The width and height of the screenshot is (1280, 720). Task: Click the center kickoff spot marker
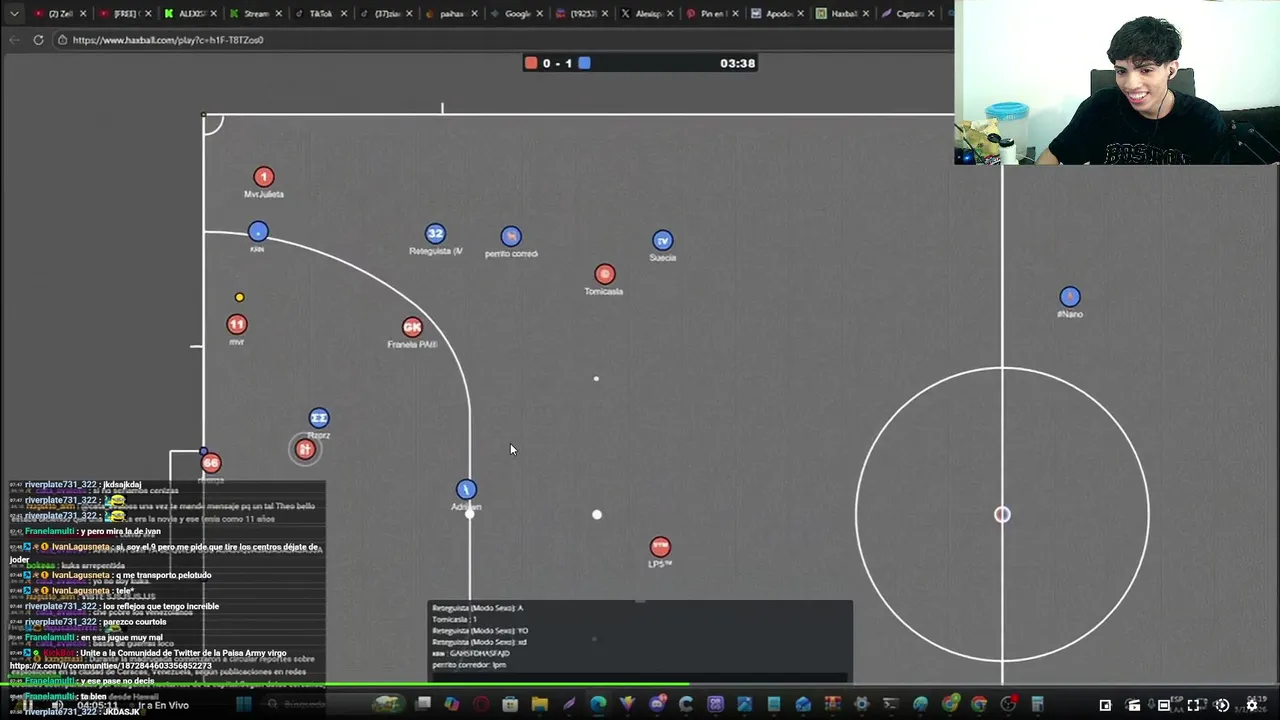1002,514
